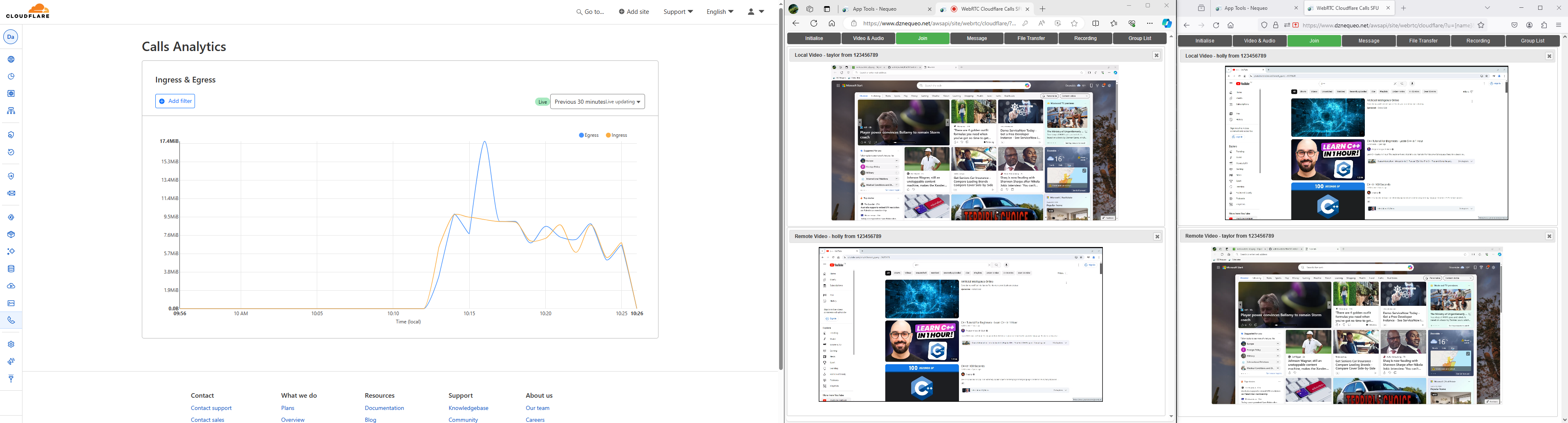This screenshot has height=423, width=1568.
Task: Open the Go to... search
Action: [590, 11]
